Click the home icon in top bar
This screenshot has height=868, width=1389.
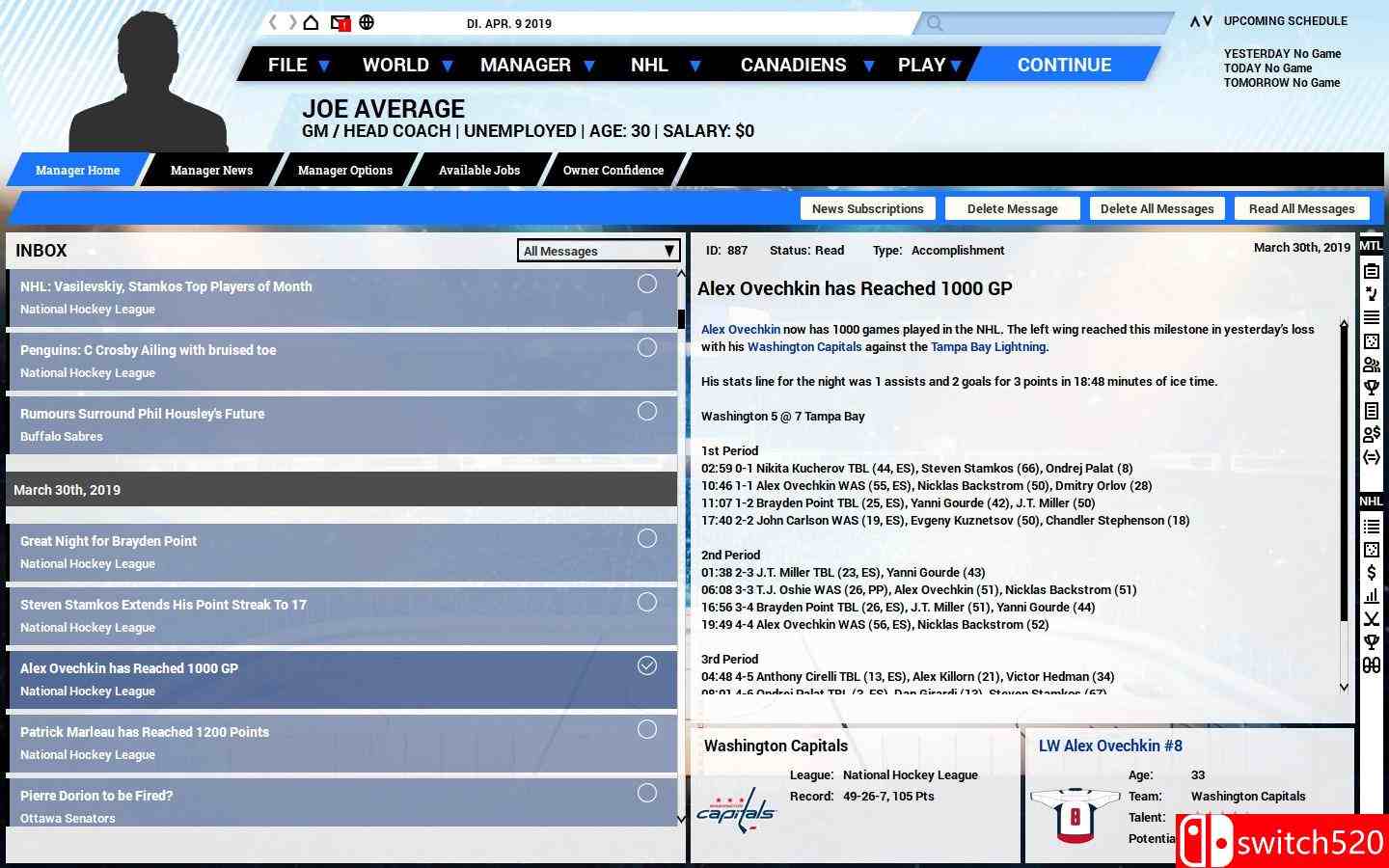[x=311, y=22]
